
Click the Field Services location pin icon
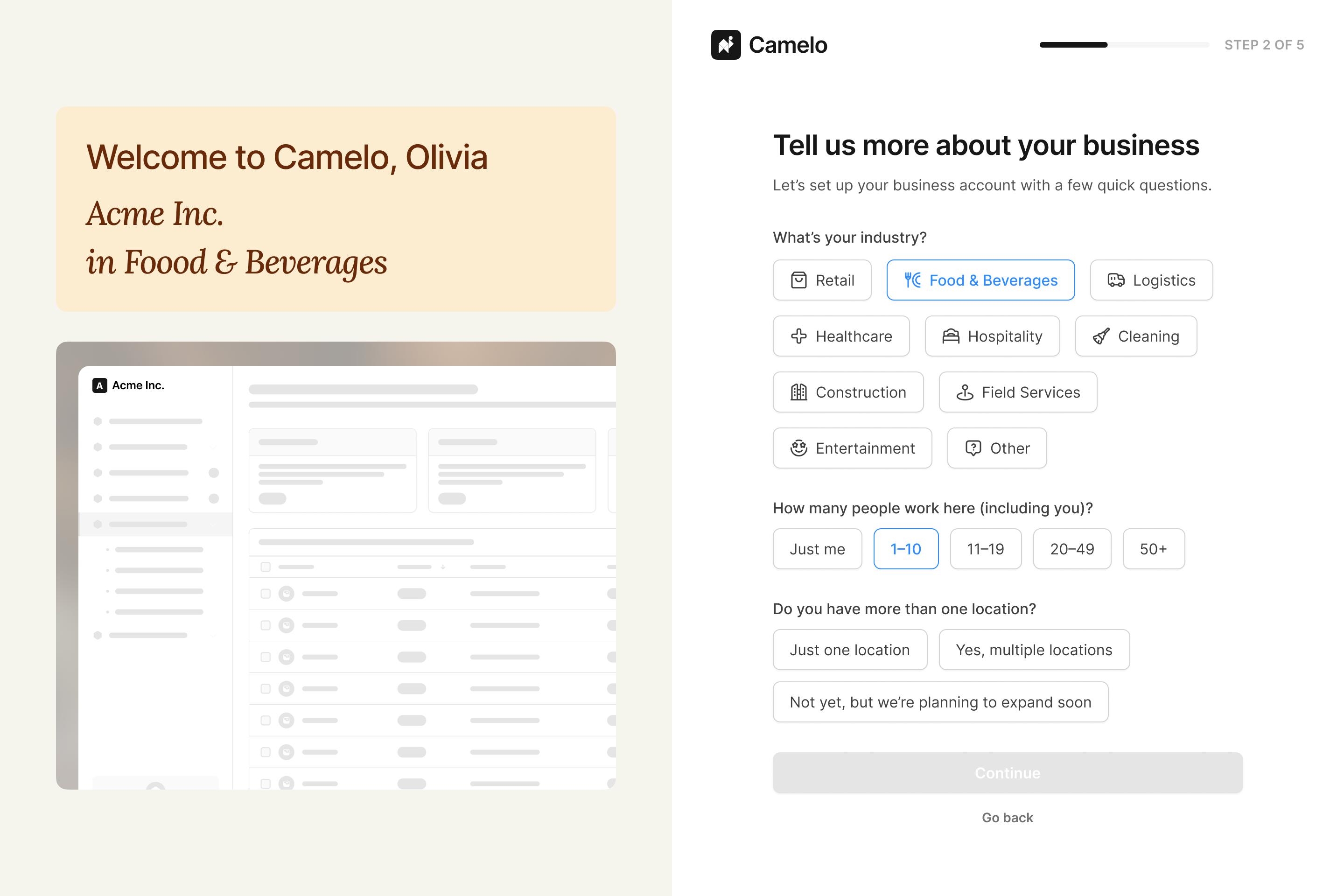pos(965,392)
